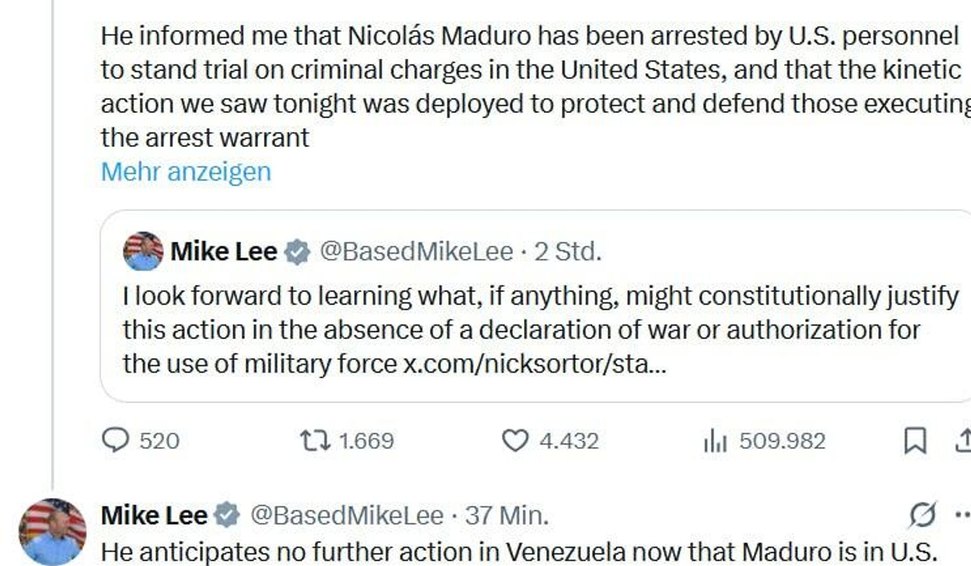Image resolution: width=971 pixels, height=566 pixels.
Task: Bookmark the tweet about Maduro's arrest
Action: (914, 440)
